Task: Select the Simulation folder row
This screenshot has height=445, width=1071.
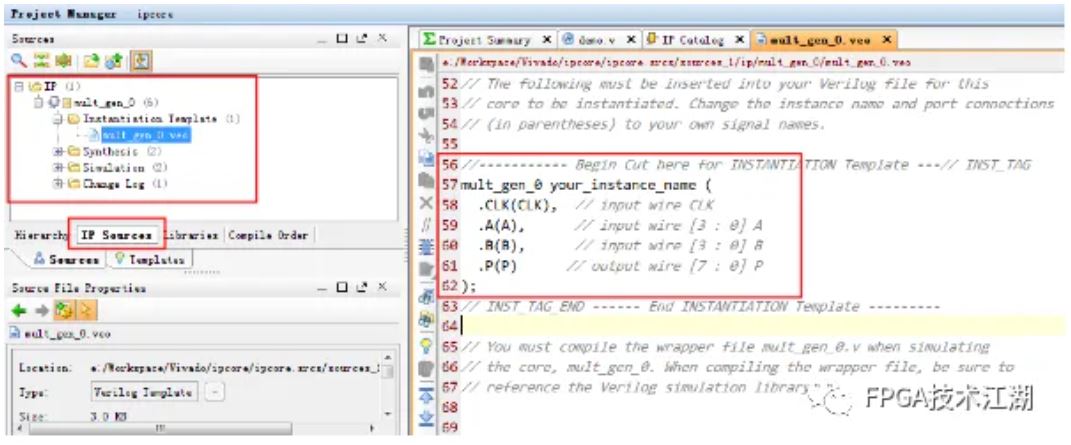Action: [119, 167]
